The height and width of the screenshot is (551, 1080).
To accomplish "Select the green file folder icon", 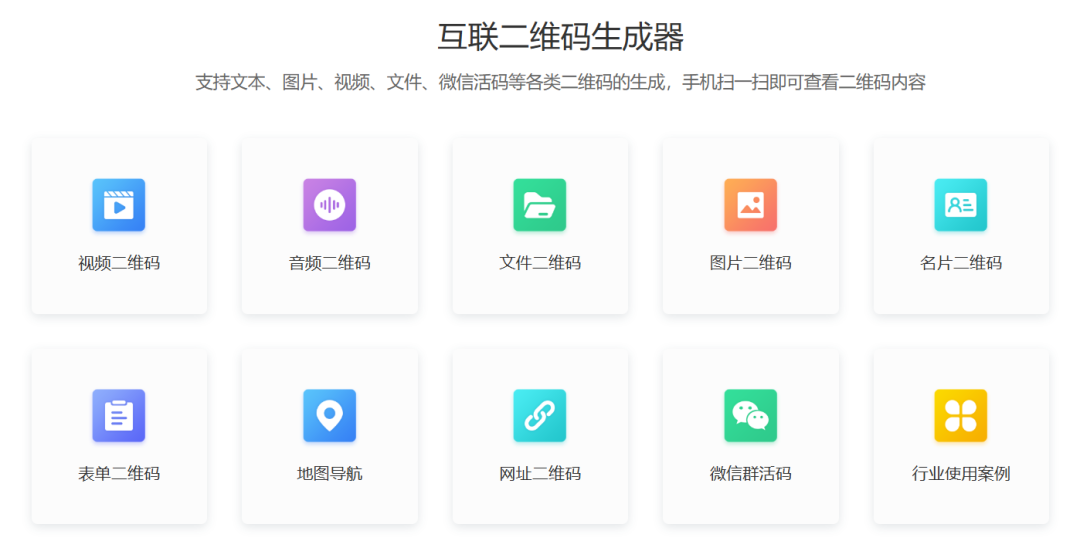I will click(x=540, y=205).
